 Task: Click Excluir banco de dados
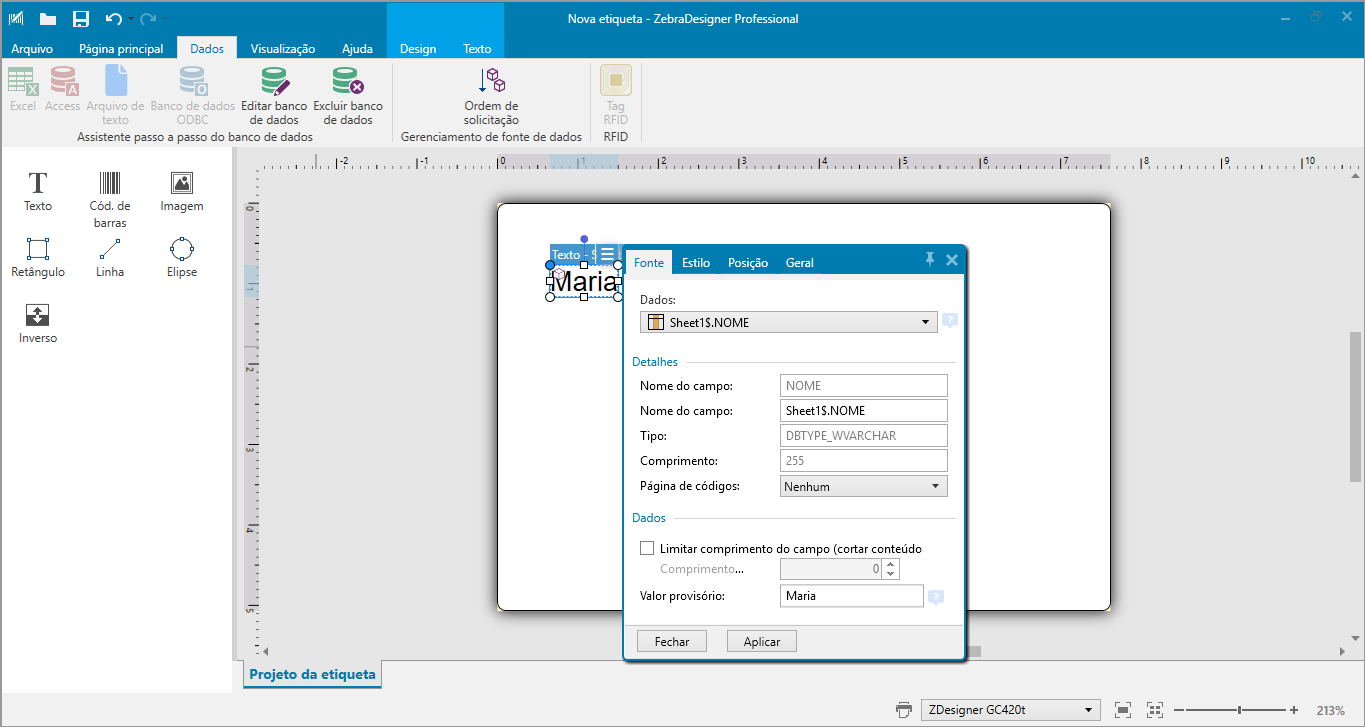[x=348, y=95]
